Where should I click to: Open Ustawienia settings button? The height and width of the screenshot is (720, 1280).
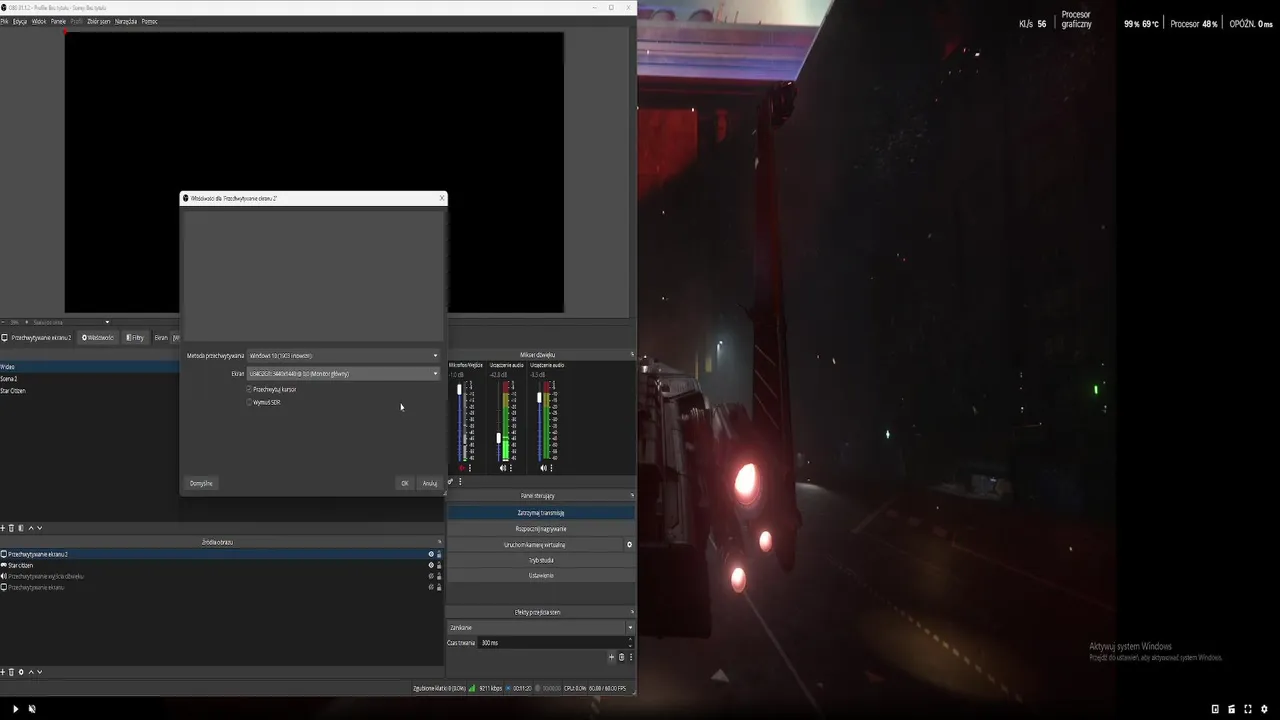[x=541, y=576]
